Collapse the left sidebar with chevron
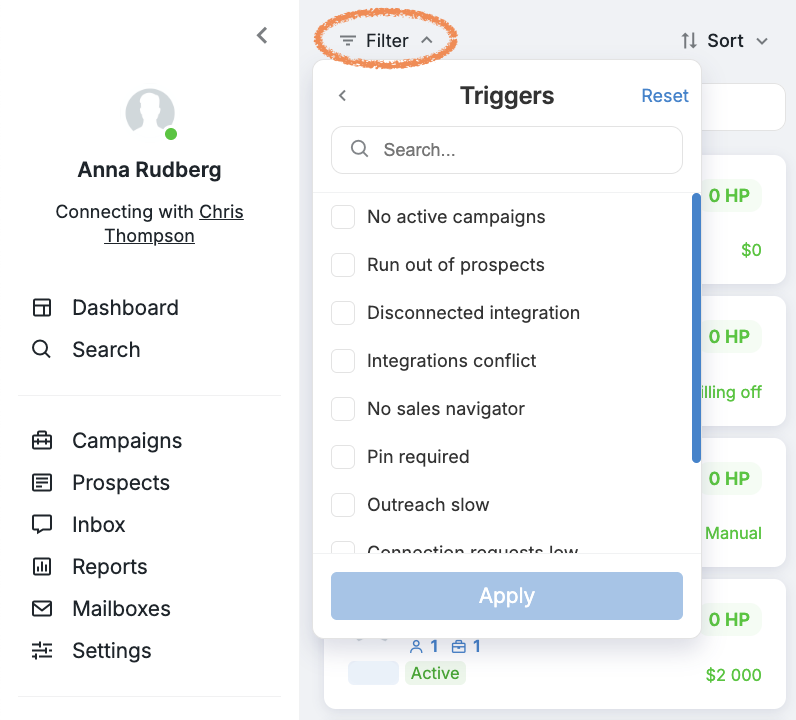 tap(262, 36)
